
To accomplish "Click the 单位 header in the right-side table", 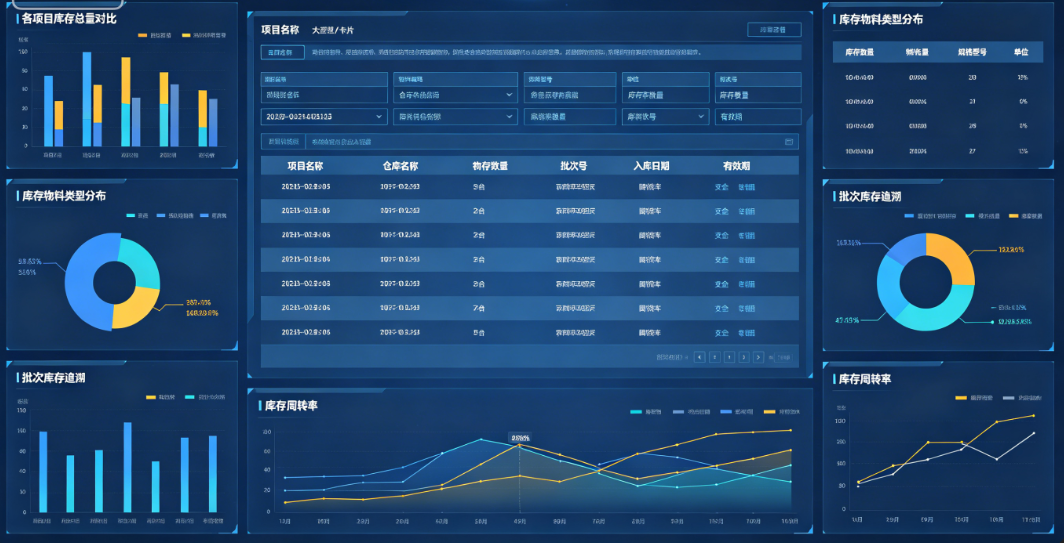I will (1021, 52).
